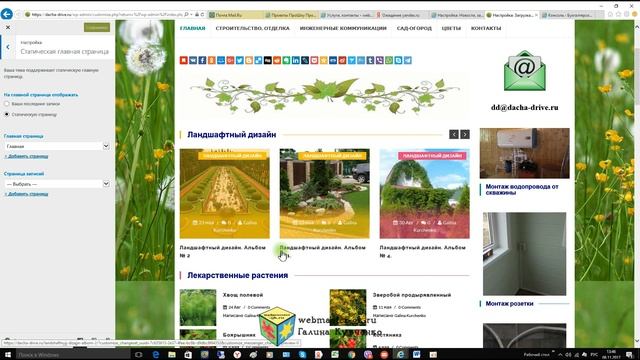This screenshot has width=640, height=360.
Task: Share page via WhatsApp icon
Action: [x=389, y=60]
